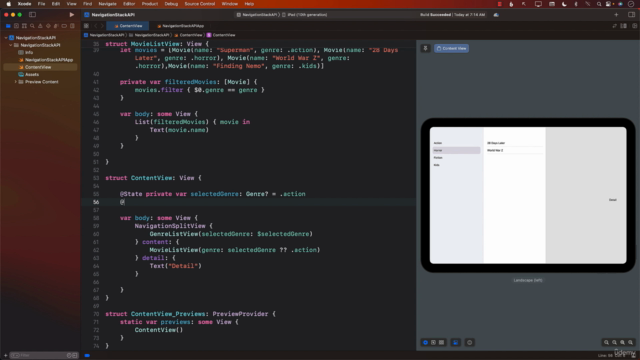Click the add file plus button
The width and height of the screenshot is (640, 360).
5,356
